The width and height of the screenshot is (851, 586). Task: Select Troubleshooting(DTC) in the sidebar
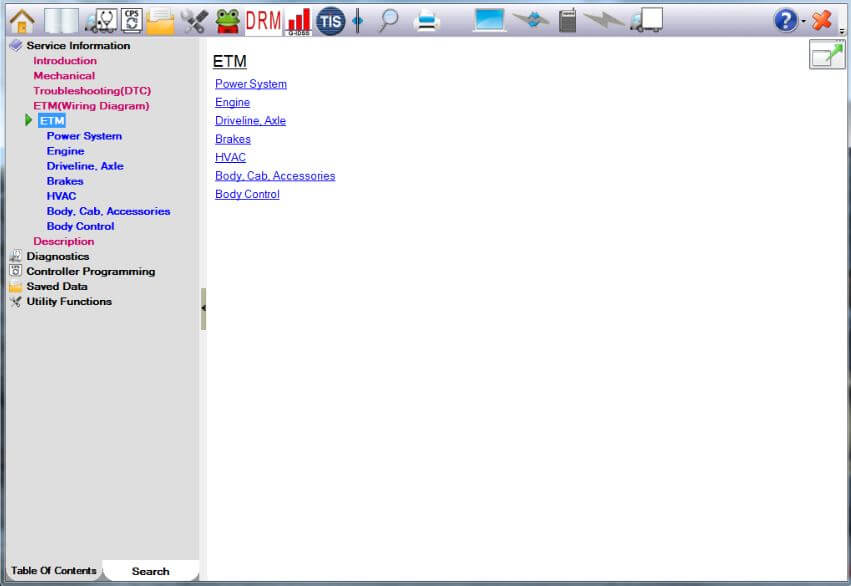(x=92, y=91)
